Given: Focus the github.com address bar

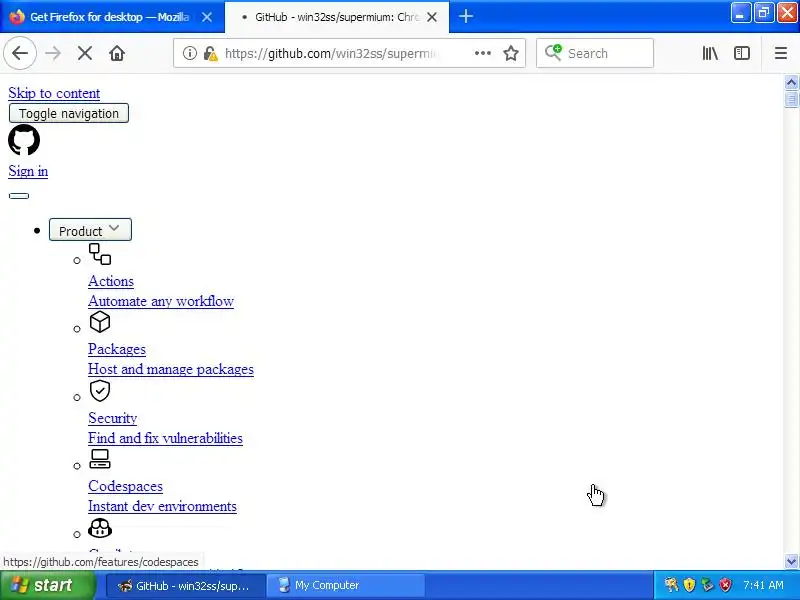Looking at the screenshot, I should pyautogui.click(x=332, y=53).
